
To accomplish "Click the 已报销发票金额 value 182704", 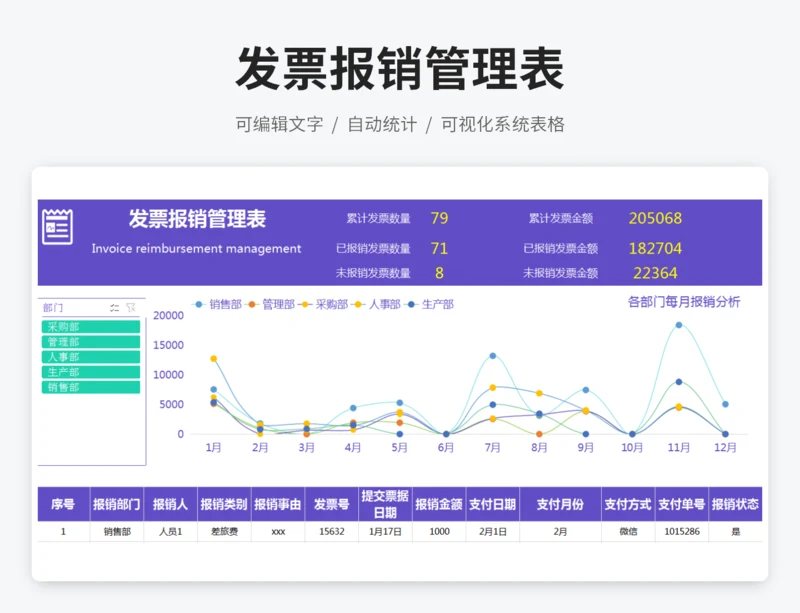I will coord(655,248).
